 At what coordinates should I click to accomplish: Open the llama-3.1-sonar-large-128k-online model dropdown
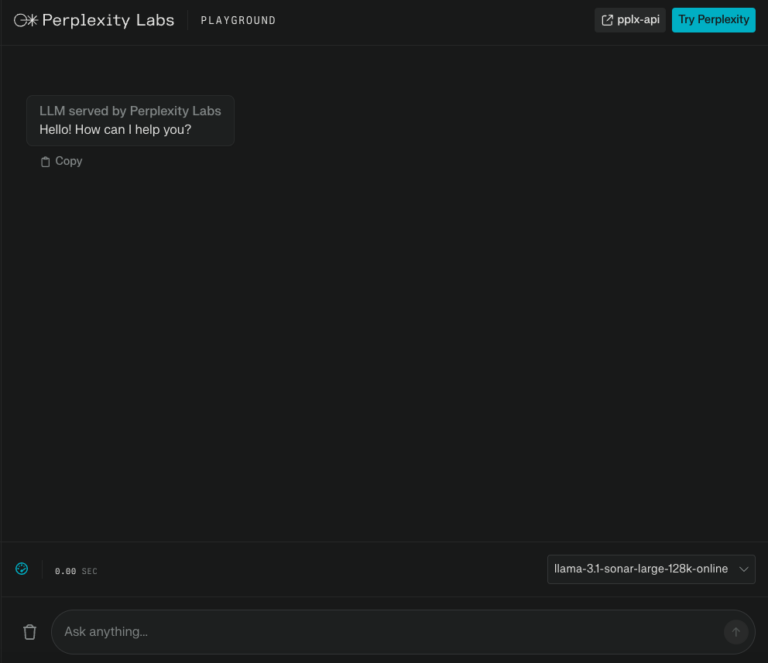641,569
